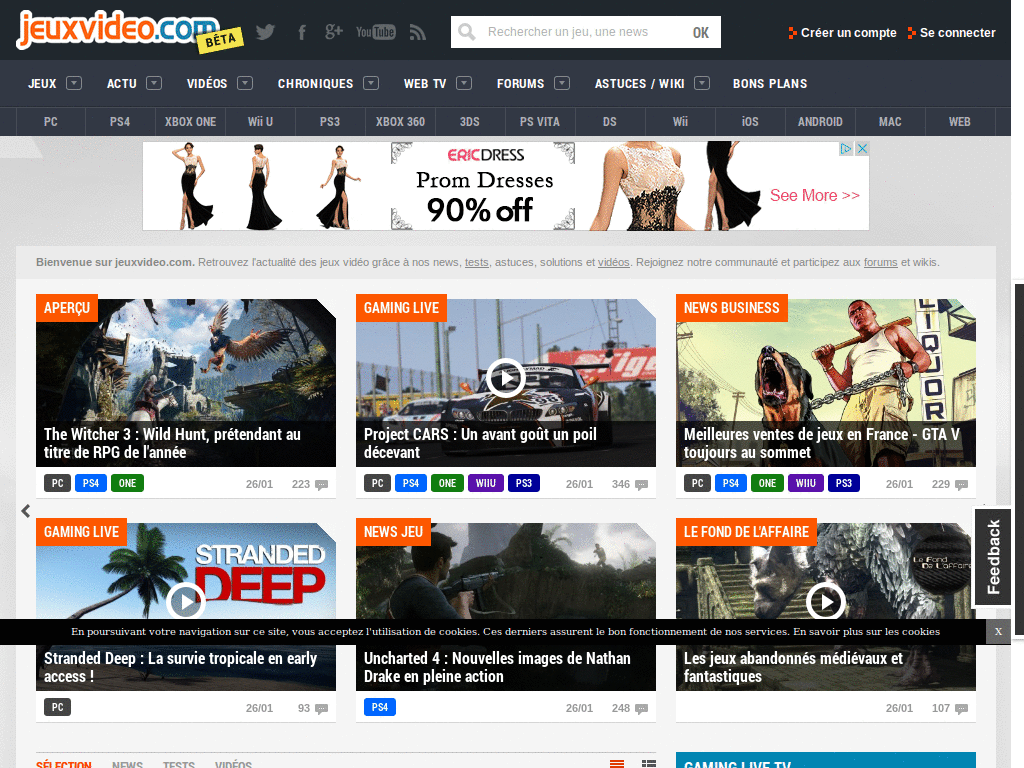Close the Ericdress ad banner

[x=862, y=148]
